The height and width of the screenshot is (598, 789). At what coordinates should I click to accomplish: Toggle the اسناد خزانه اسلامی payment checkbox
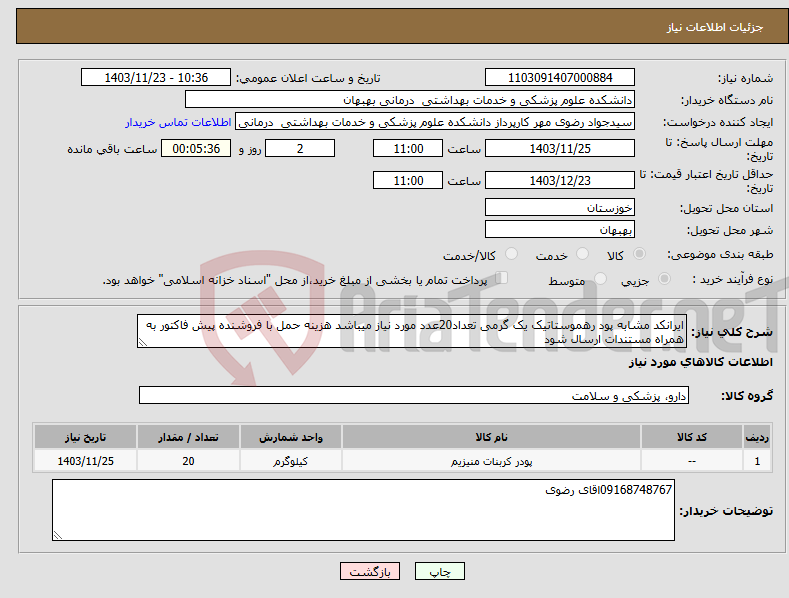point(502,278)
